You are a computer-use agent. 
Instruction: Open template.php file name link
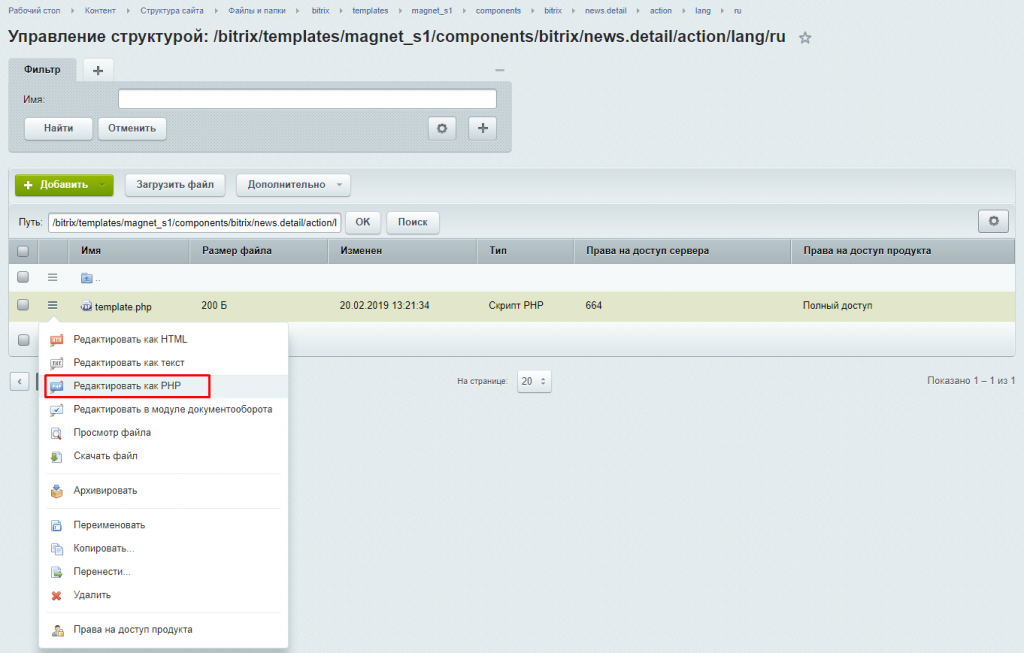pyautogui.click(x=123, y=306)
